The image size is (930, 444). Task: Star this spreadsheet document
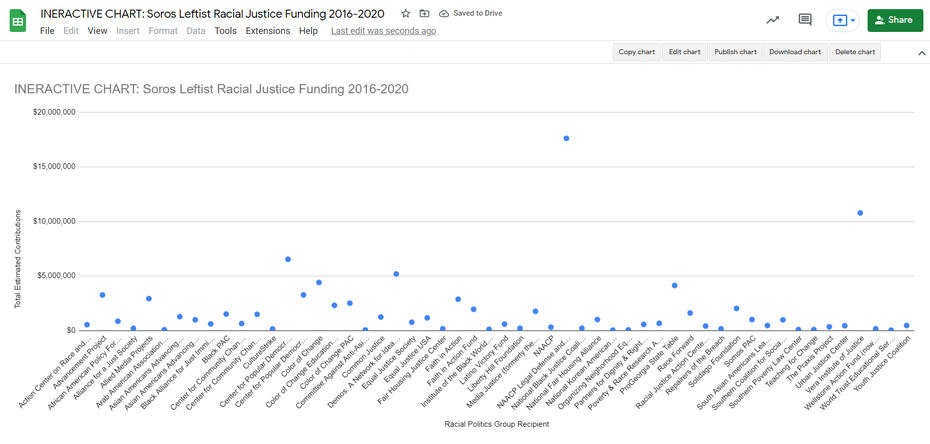(405, 14)
